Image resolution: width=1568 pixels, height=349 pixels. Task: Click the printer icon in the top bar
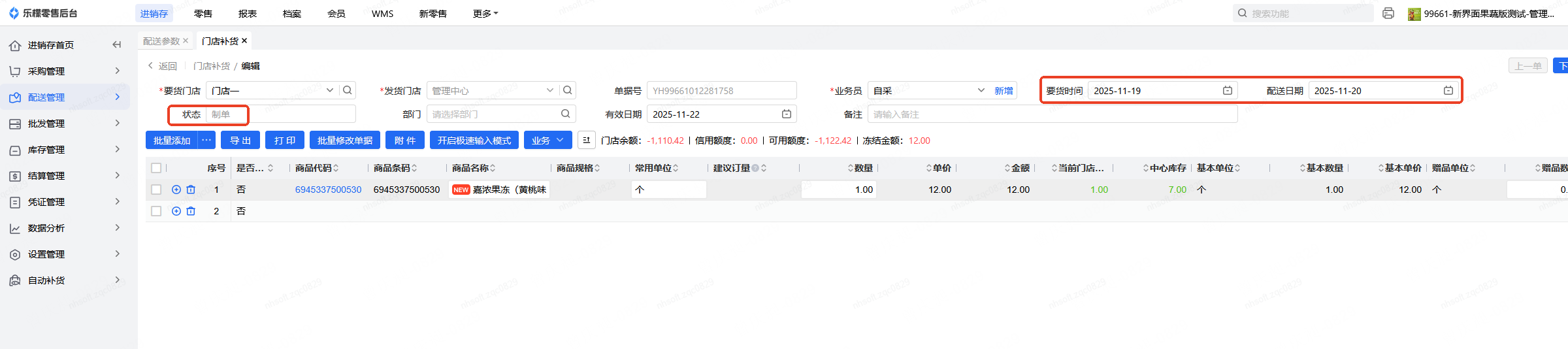pos(1388,13)
